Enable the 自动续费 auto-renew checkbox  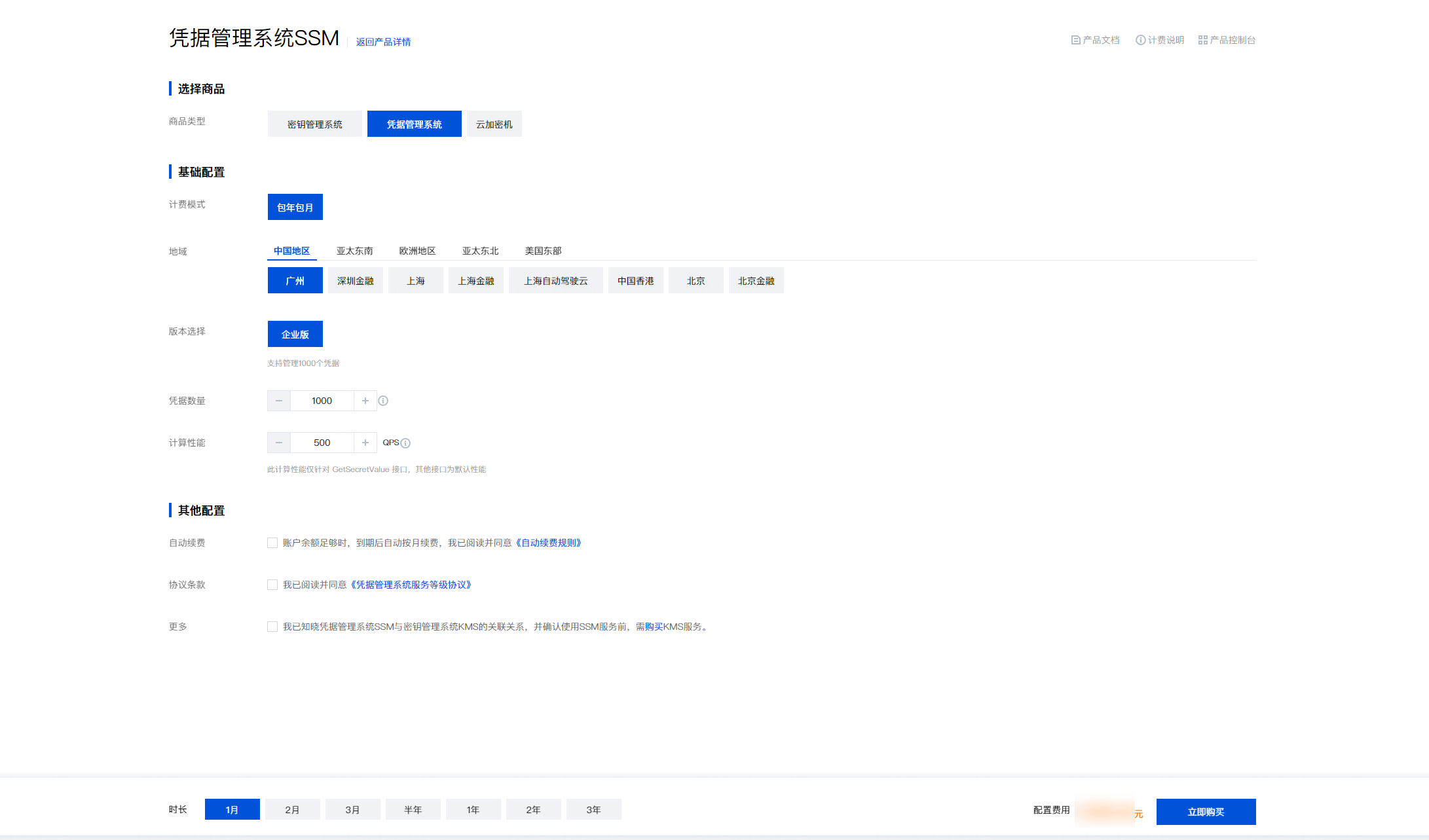point(272,543)
